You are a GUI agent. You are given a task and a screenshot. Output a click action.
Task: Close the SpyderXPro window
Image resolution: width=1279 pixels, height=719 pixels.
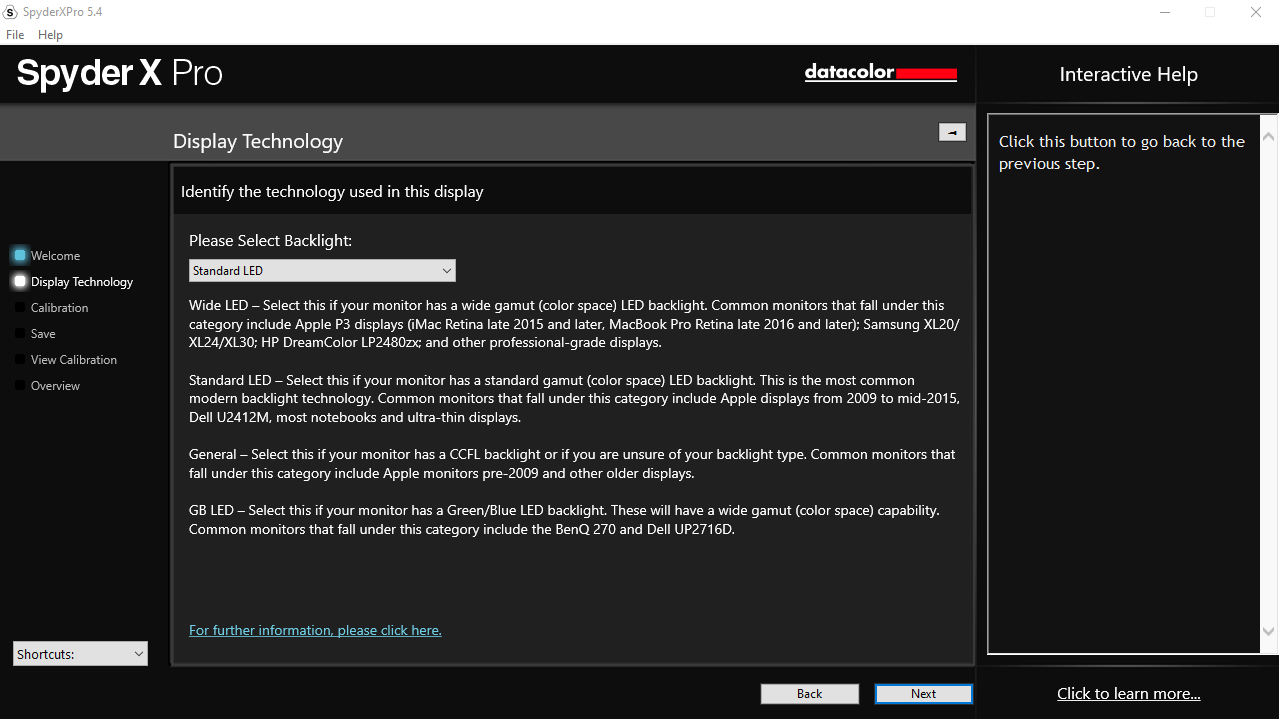click(1256, 12)
